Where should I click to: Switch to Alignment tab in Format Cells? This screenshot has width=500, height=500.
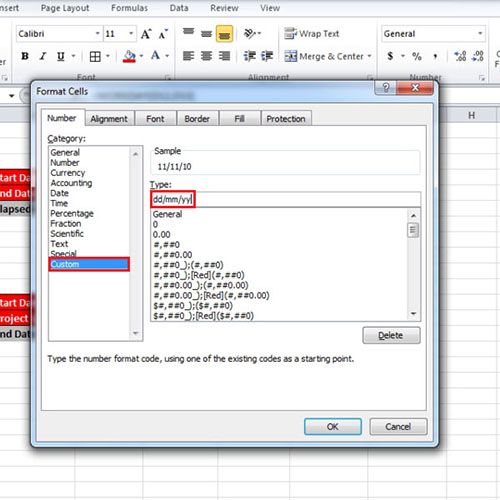tap(109, 119)
